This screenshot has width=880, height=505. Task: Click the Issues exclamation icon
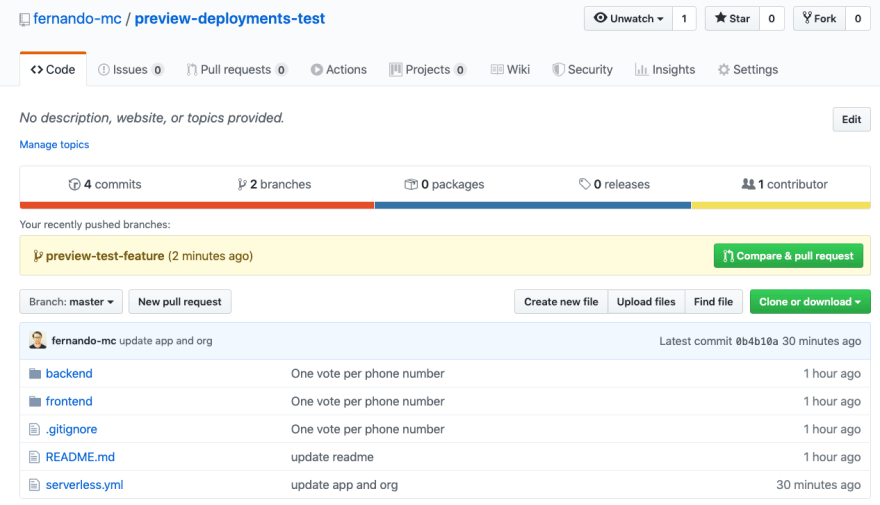[104, 70]
